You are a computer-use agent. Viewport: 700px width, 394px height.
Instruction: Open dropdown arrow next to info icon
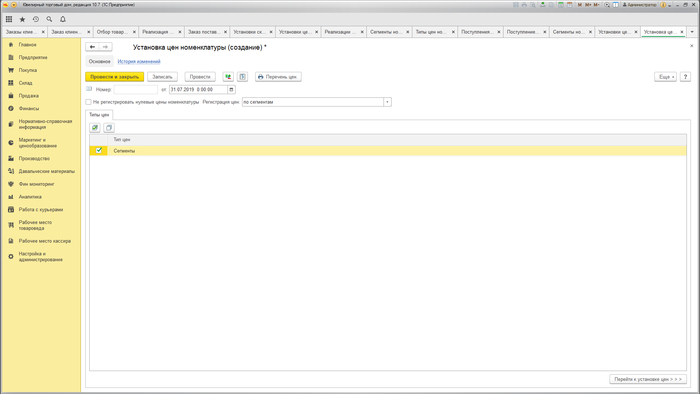pos(670,5)
